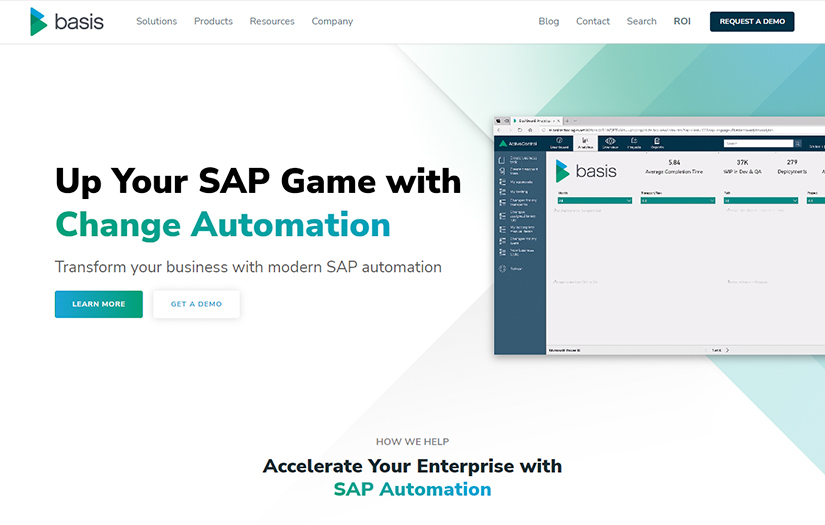
Task: Click the basis logo inside the dashboard
Action: (586, 171)
